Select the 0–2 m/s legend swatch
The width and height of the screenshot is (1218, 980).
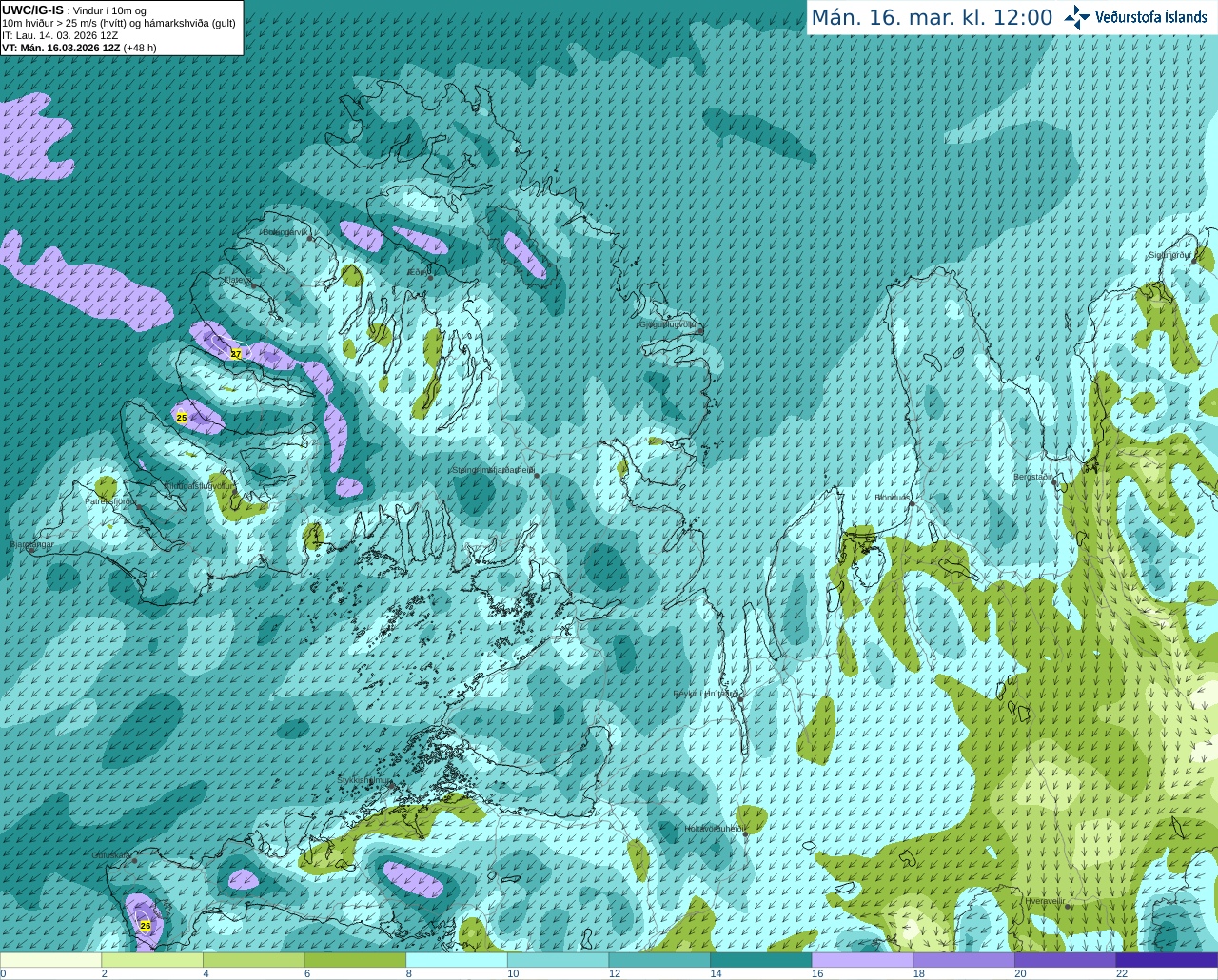click(50, 960)
